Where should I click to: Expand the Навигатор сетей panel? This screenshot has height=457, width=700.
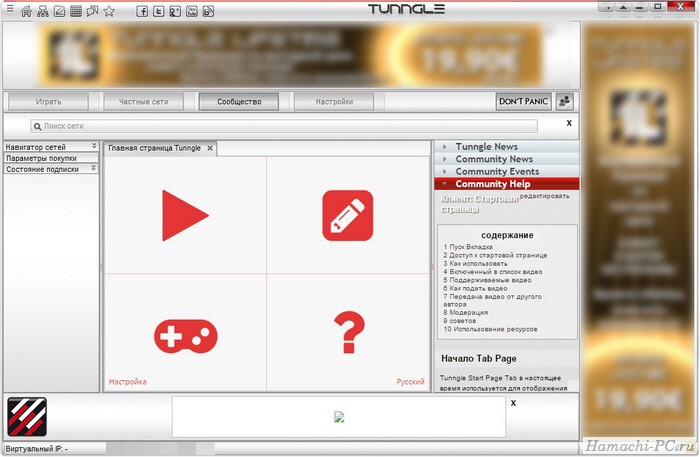51,147
